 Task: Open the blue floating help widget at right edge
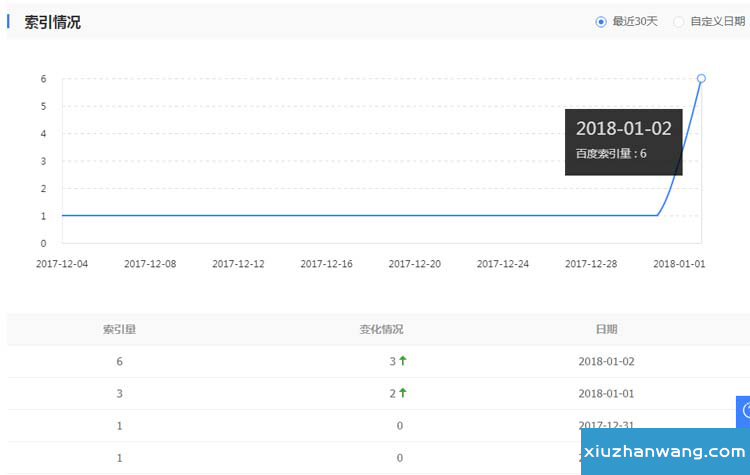coord(744,410)
